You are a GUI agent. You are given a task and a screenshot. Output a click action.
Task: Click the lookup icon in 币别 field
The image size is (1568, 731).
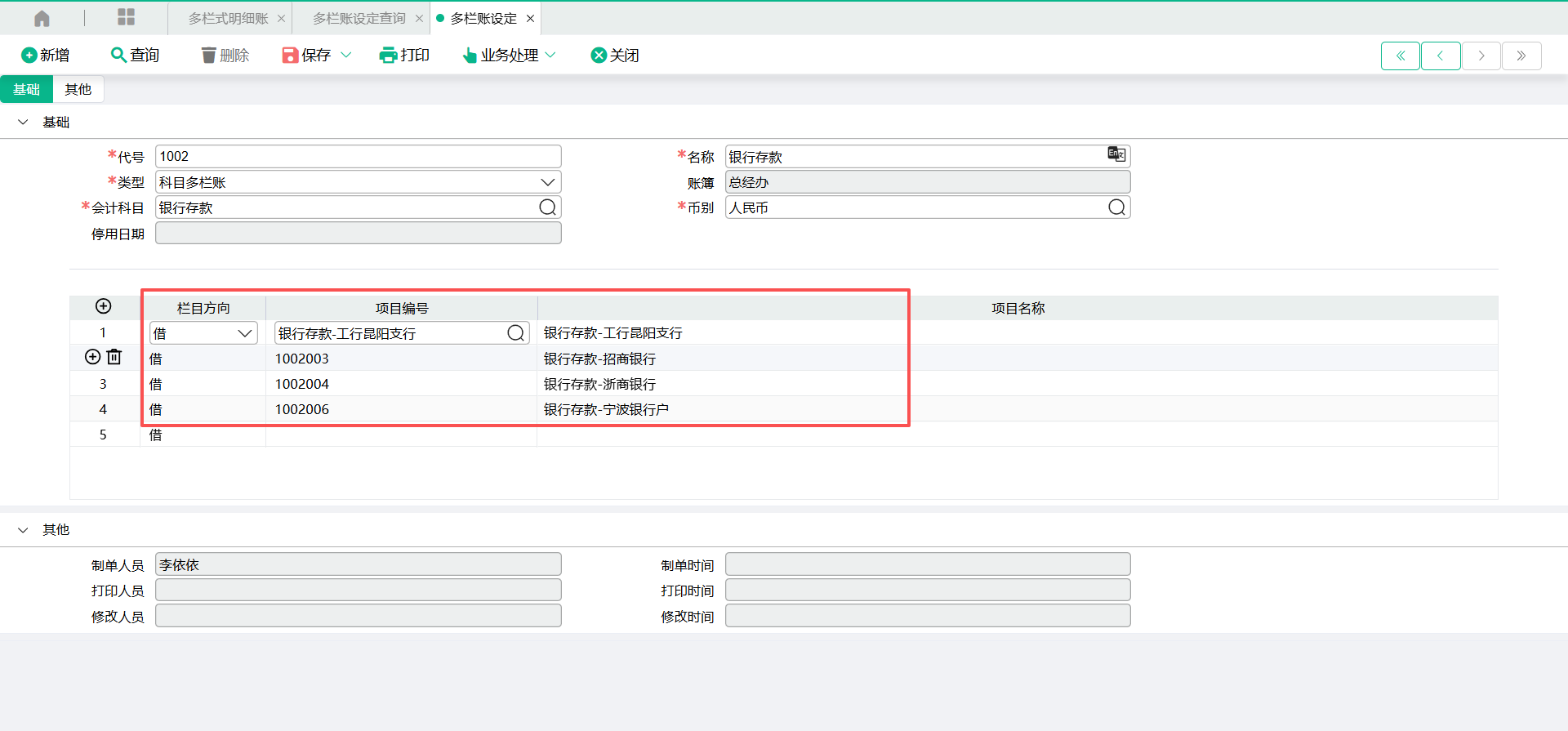[1116, 207]
